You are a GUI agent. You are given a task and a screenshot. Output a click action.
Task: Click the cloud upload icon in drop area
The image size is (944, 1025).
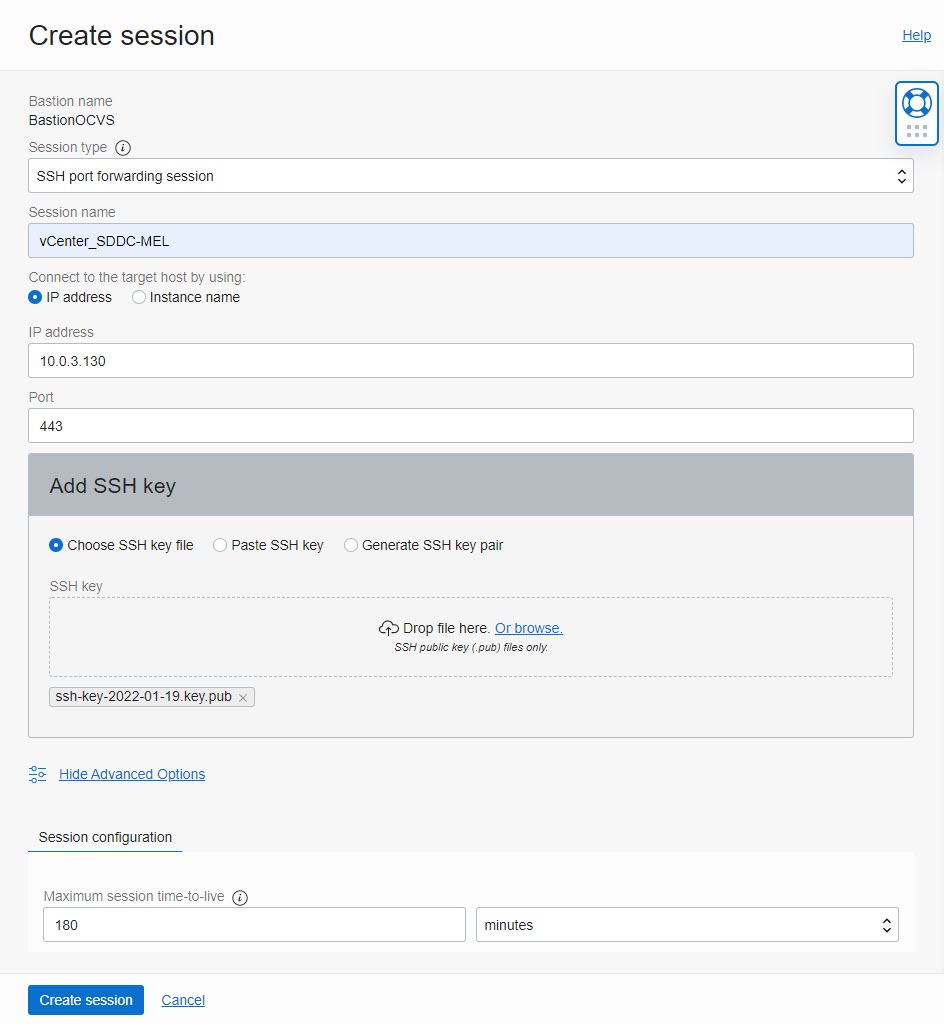tap(389, 627)
